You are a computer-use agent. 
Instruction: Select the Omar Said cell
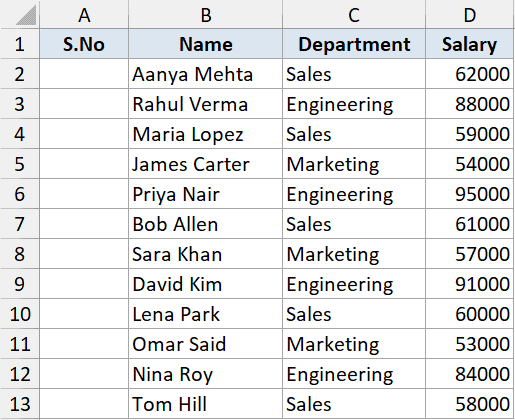(205, 344)
